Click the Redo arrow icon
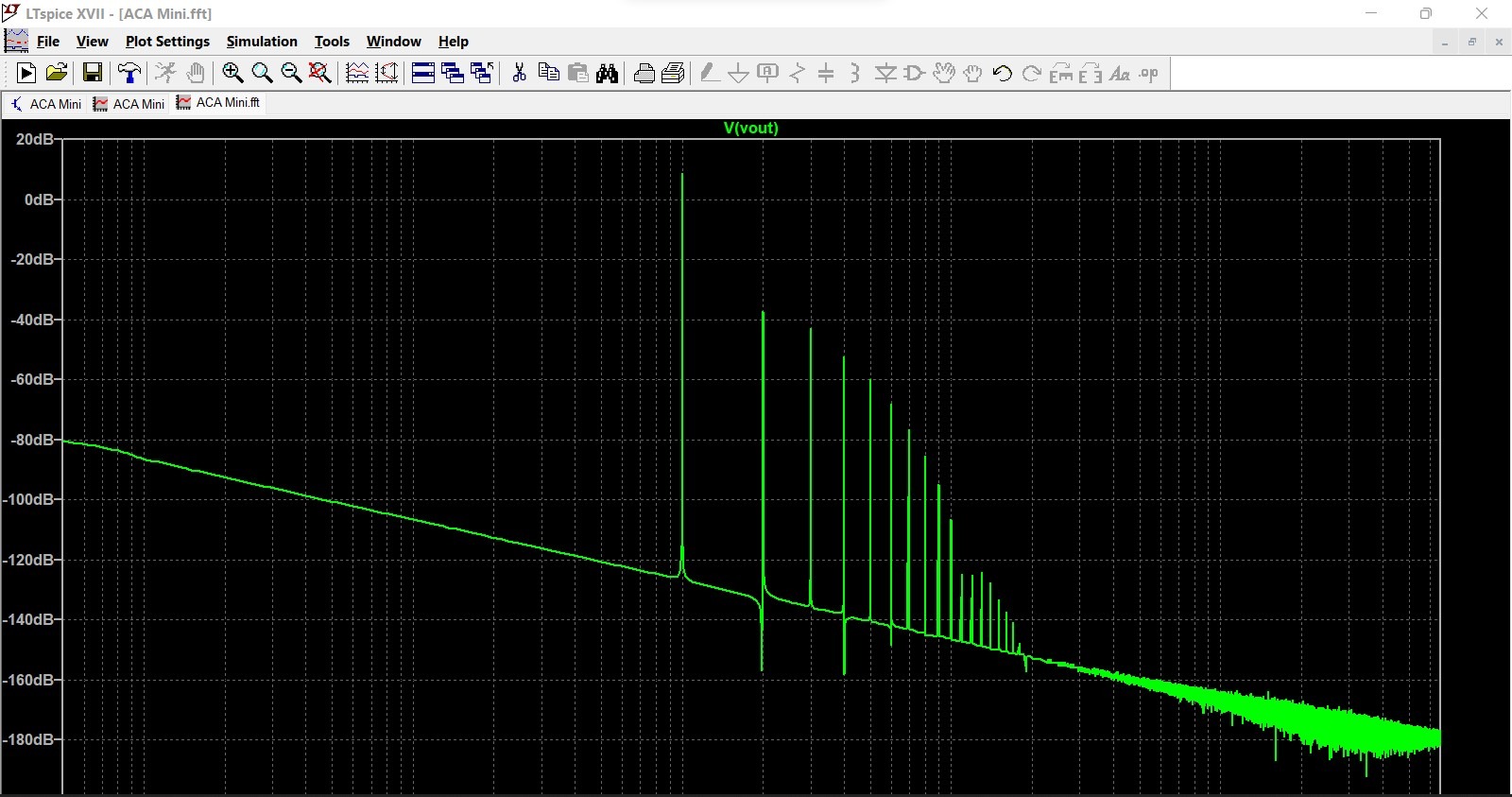 [x=1032, y=73]
